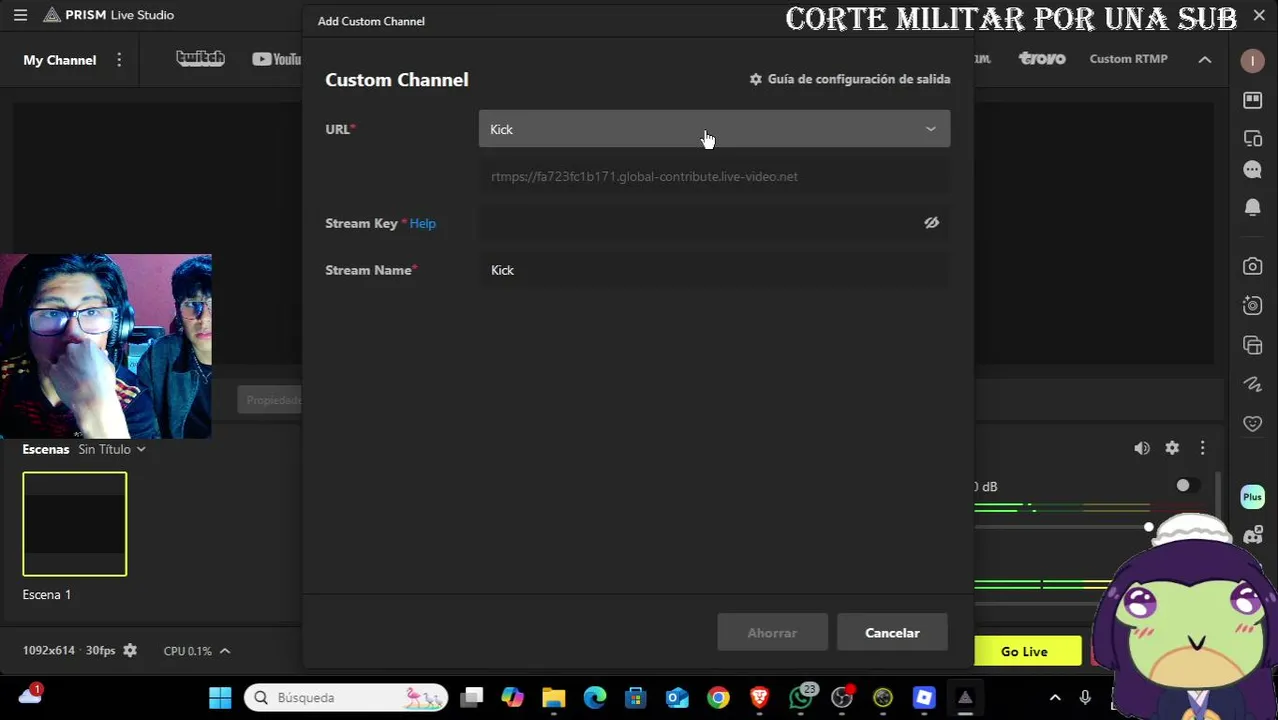Image resolution: width=1278 pixels, height=720 pixels.
Task: Select the Trovo platform logo
Action: pyautogui.click(x=1042, y=58)
